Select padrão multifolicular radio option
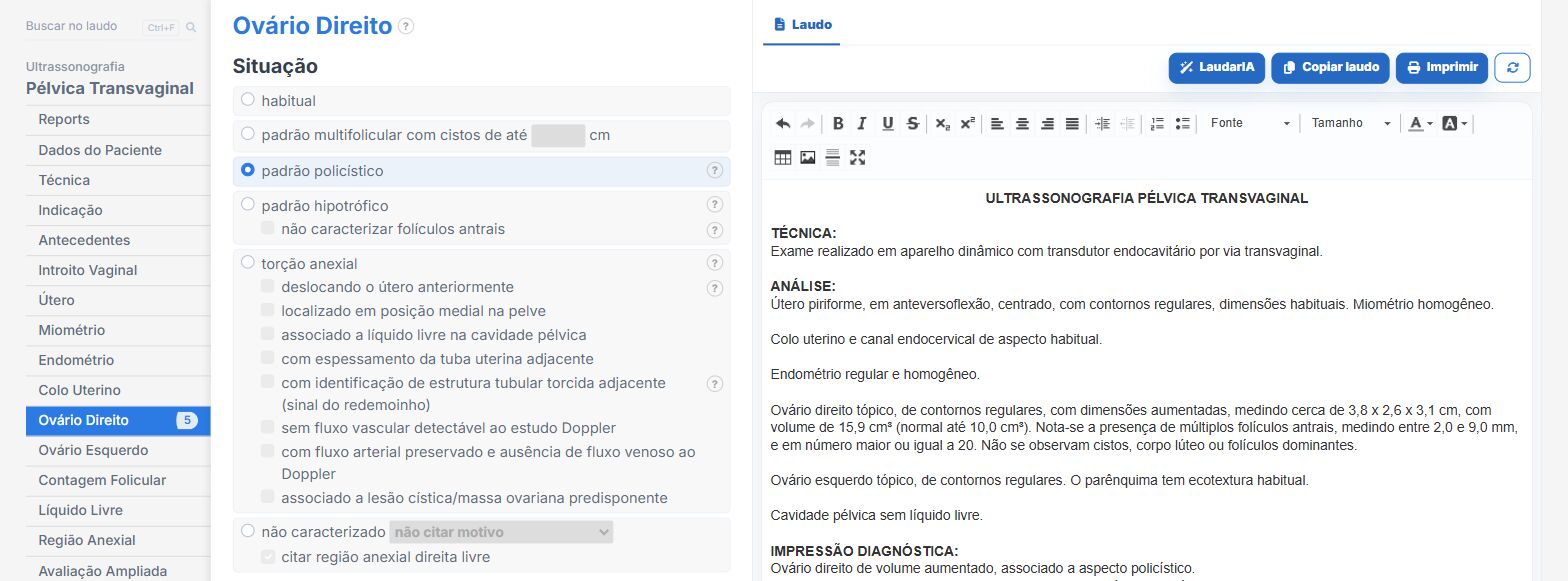The image size is (1568, 581). point(248,134)
